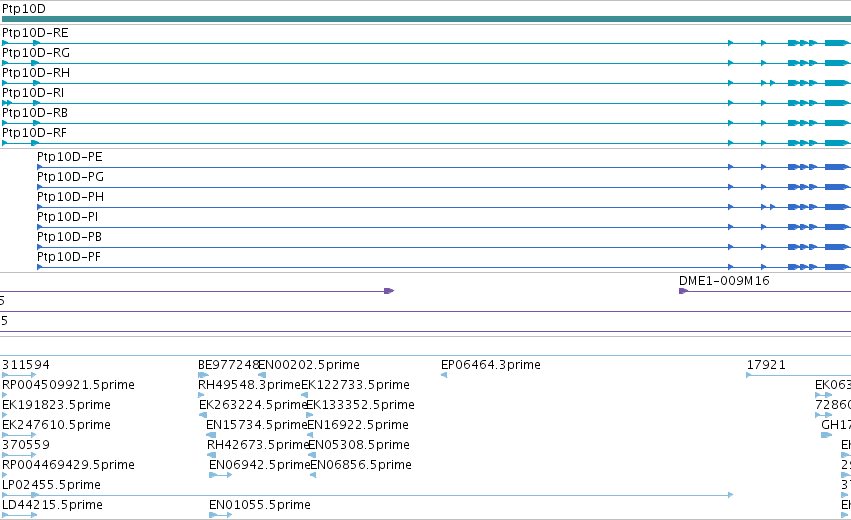Select protein Ptp10D-PE label
851x520 pixels.
tap(69, 157)
